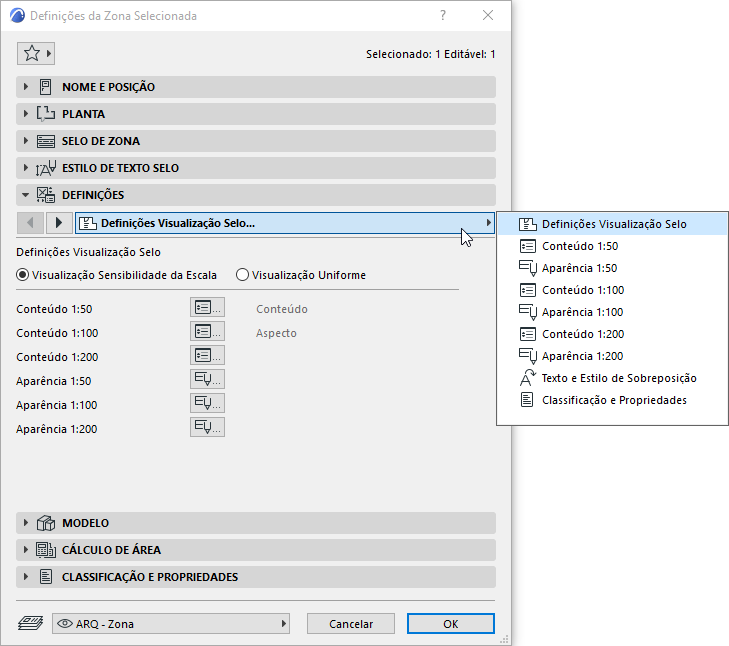Click the grey Aspecto column label
The width and height of the screenshot is (729, 646).
point(276,333)
